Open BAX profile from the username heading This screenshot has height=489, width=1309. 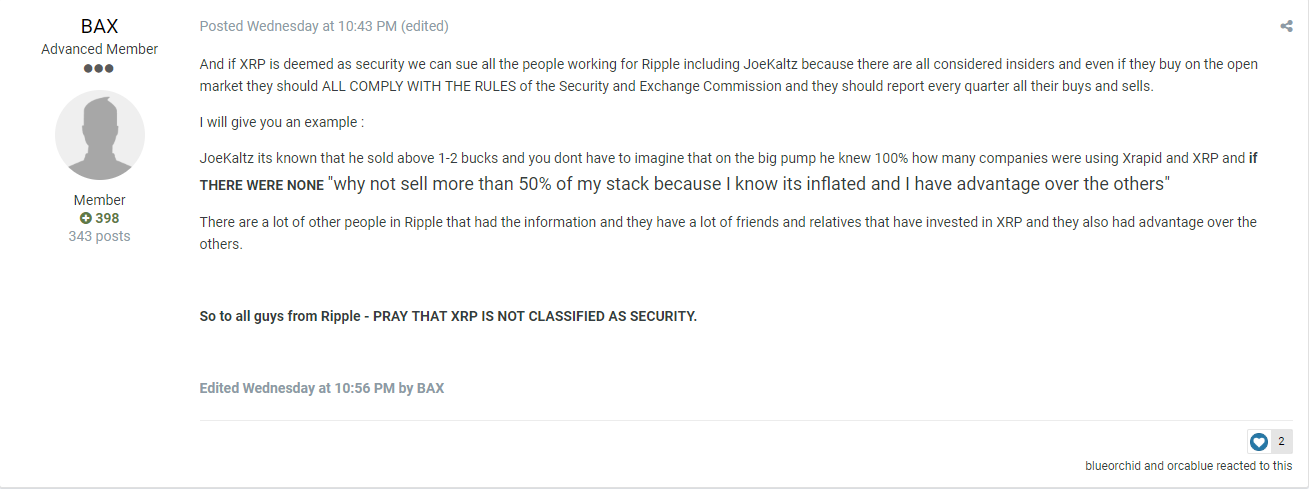[99, 27]
